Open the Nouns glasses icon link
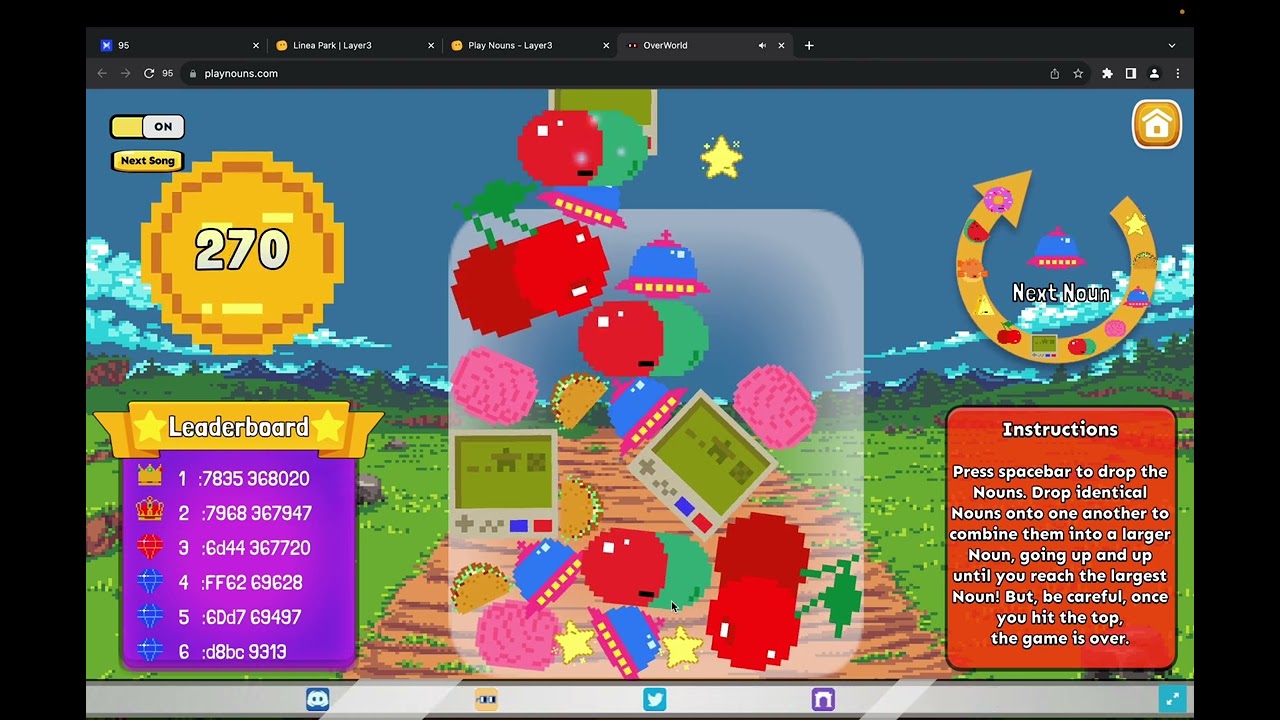The height and width of the screenshot is (720, 1280). pyautogui.click(x=486, y=700)
